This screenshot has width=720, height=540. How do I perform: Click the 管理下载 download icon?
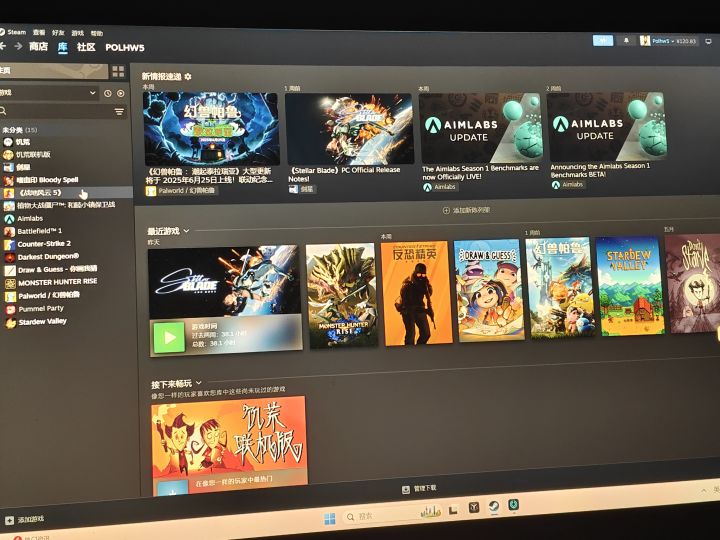pos(406,489)
